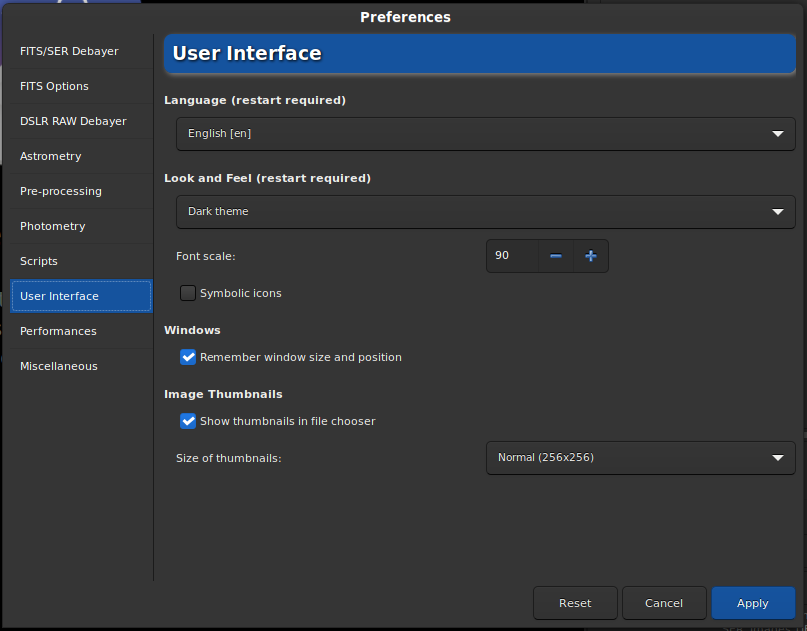Click the Windows section heading
Image resolution: width=807 pixels, height=631 pixels.
pos(192,330)
